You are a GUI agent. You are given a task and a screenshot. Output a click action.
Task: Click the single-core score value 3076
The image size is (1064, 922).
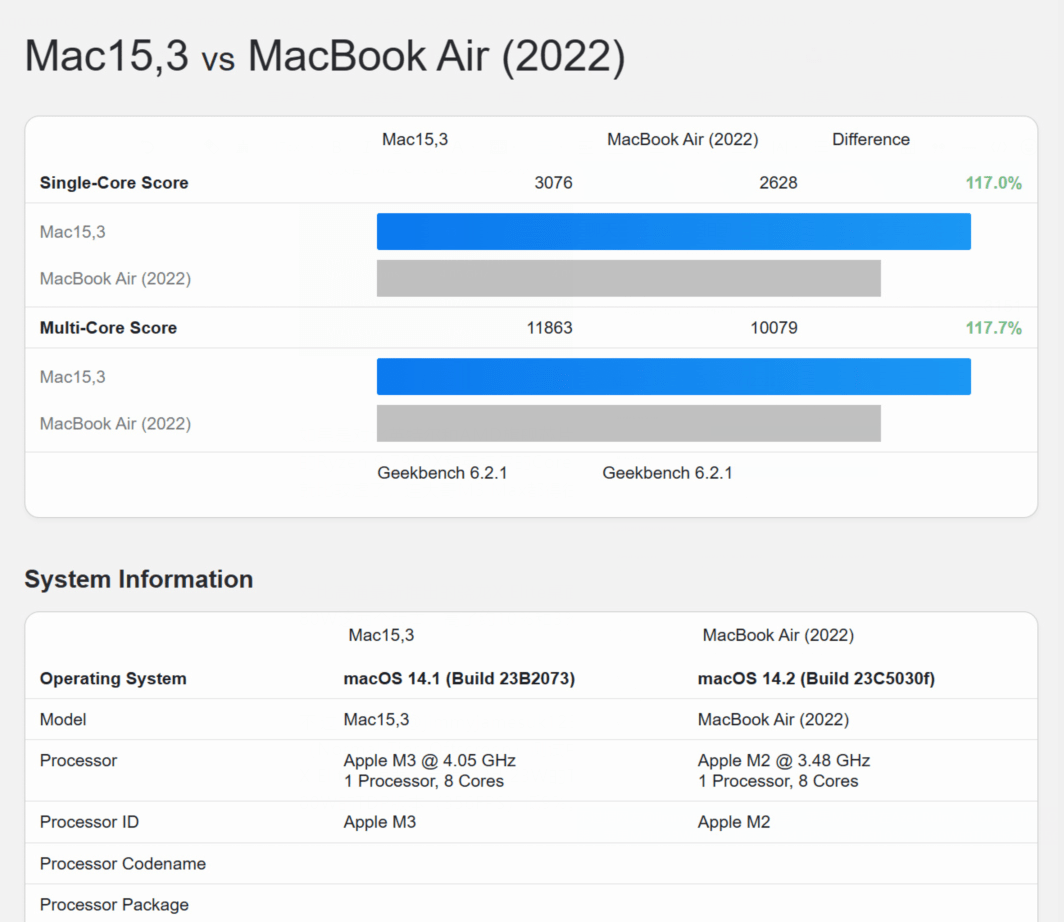553,183
